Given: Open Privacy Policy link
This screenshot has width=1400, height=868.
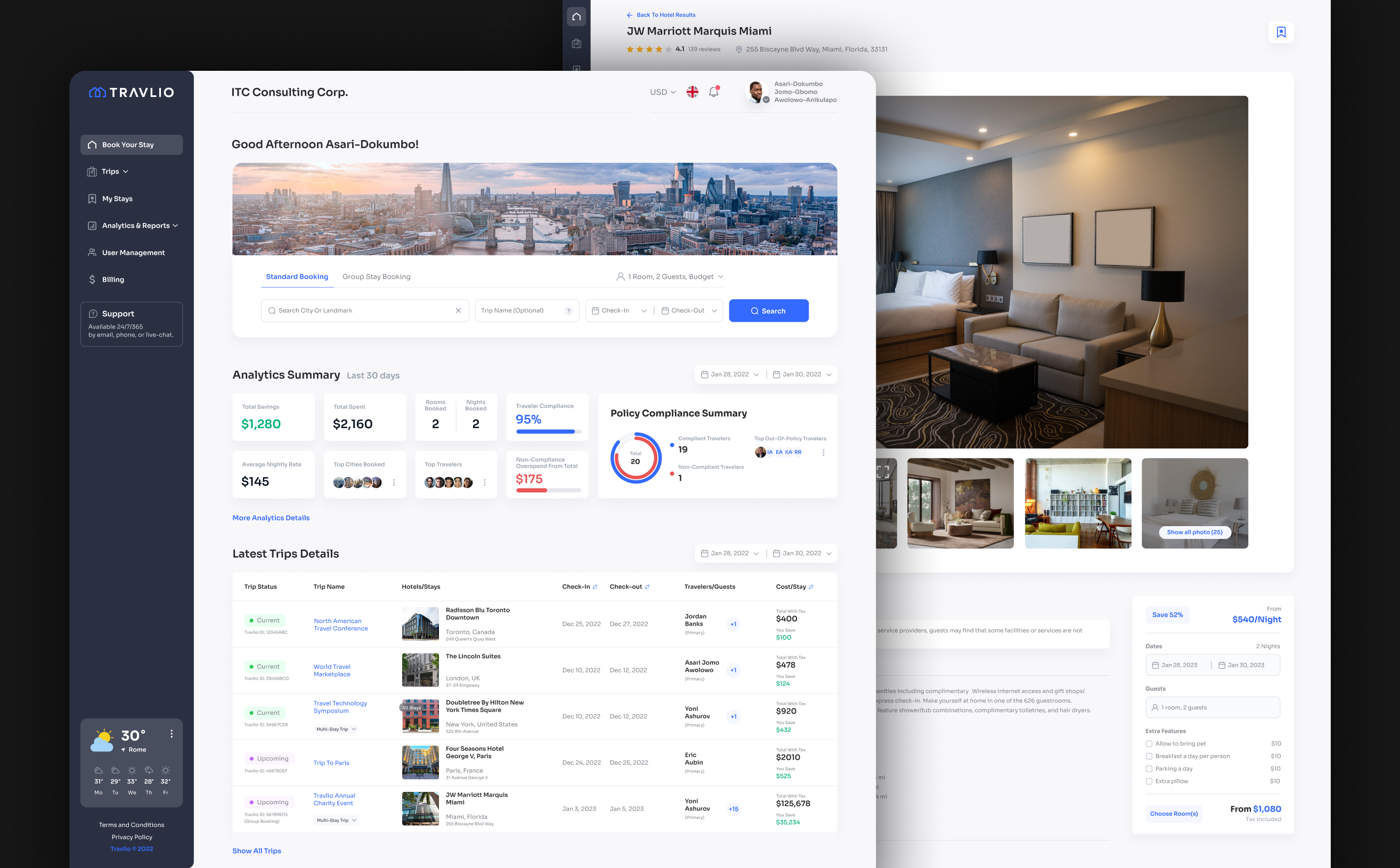Looking at the screenshot, I should 132,837.
